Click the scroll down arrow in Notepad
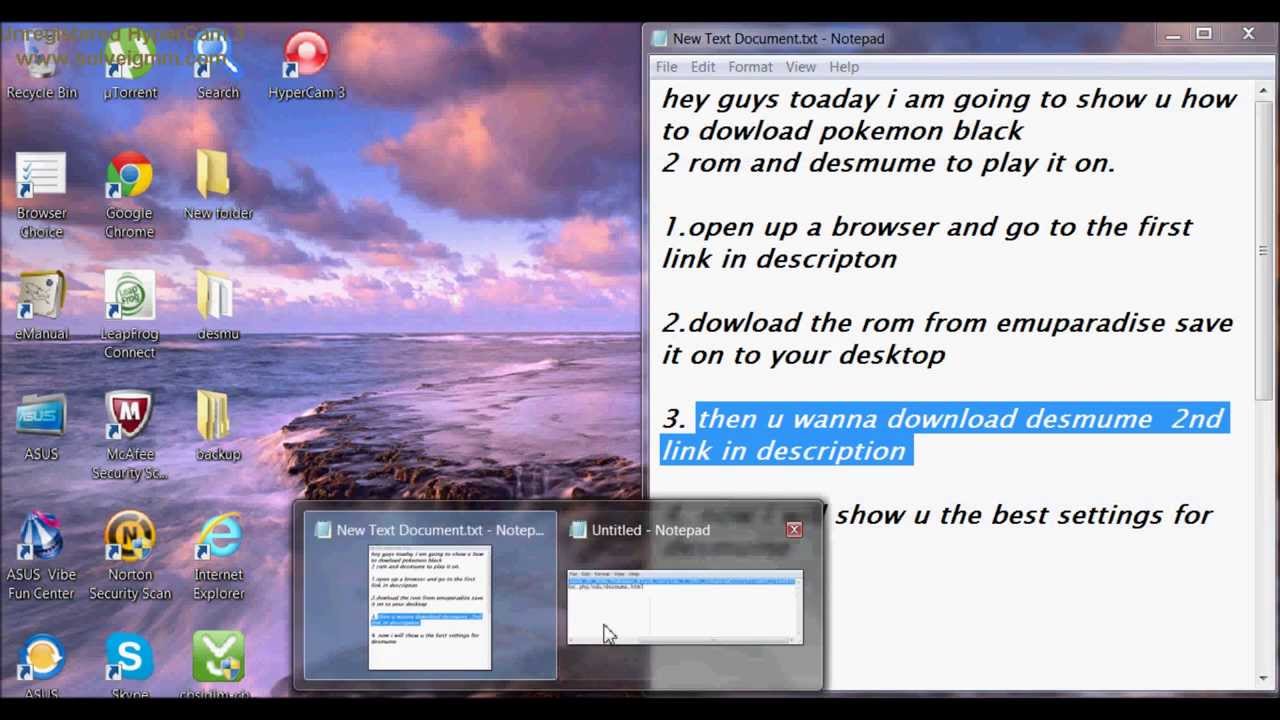Viewport: 1280px width, 720px height. pos(1264,679)
